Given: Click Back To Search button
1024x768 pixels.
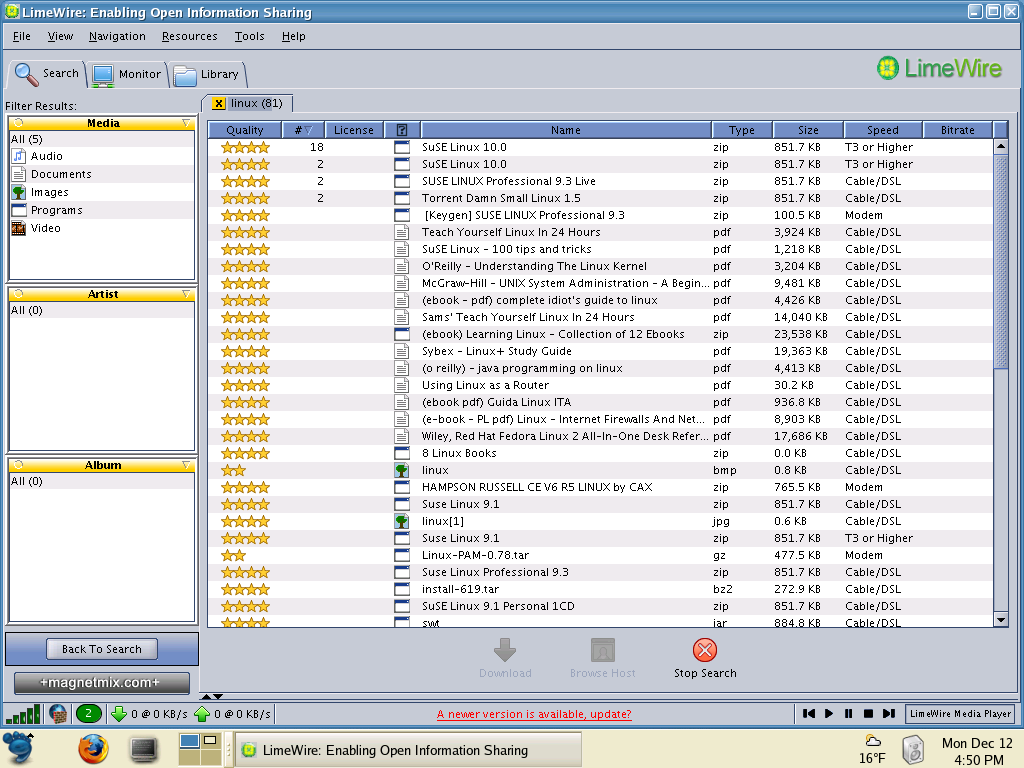Looking at the screenshot, I should coord(102,649).
